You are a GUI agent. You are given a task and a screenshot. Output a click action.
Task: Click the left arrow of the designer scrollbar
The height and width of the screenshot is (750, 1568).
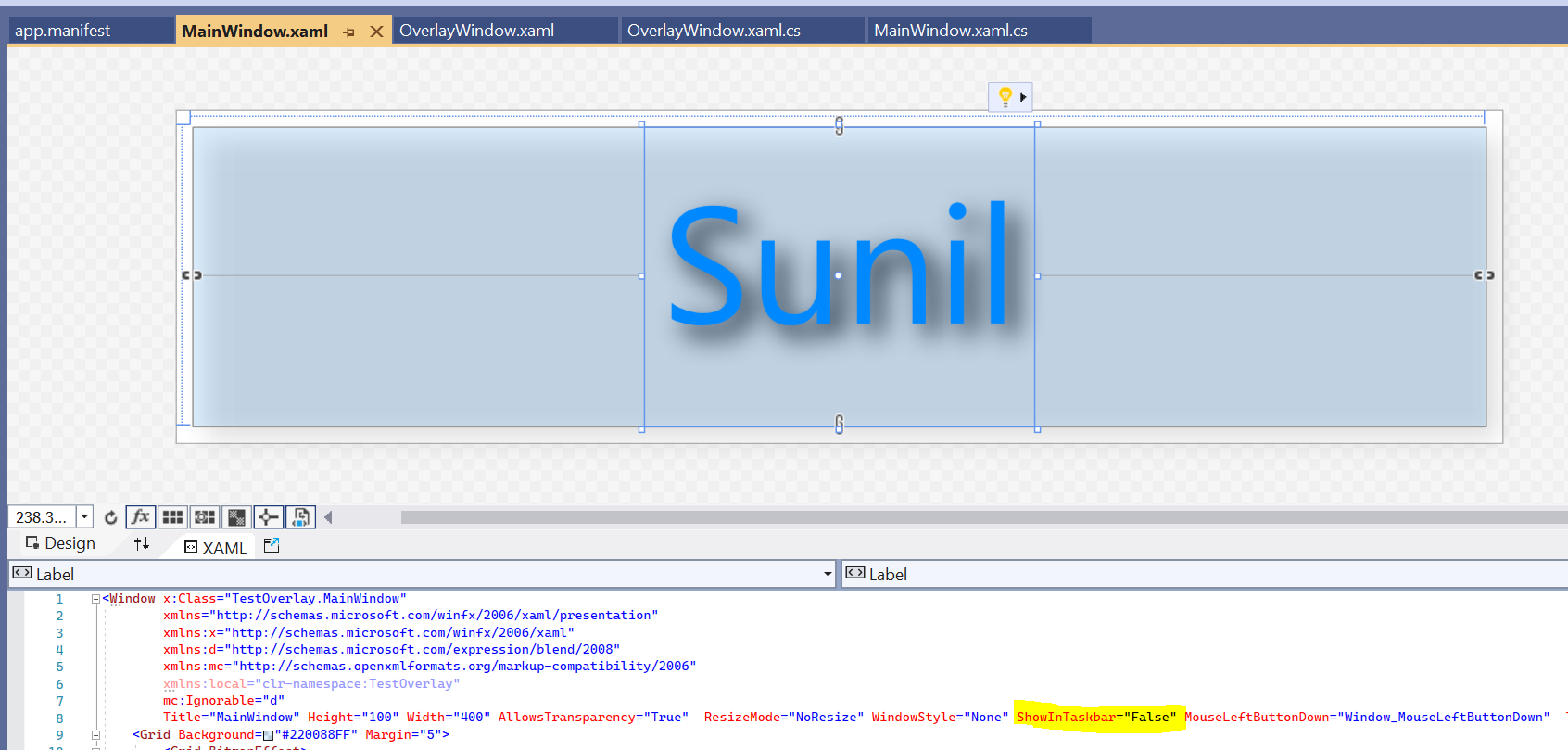tap(328, 517)
